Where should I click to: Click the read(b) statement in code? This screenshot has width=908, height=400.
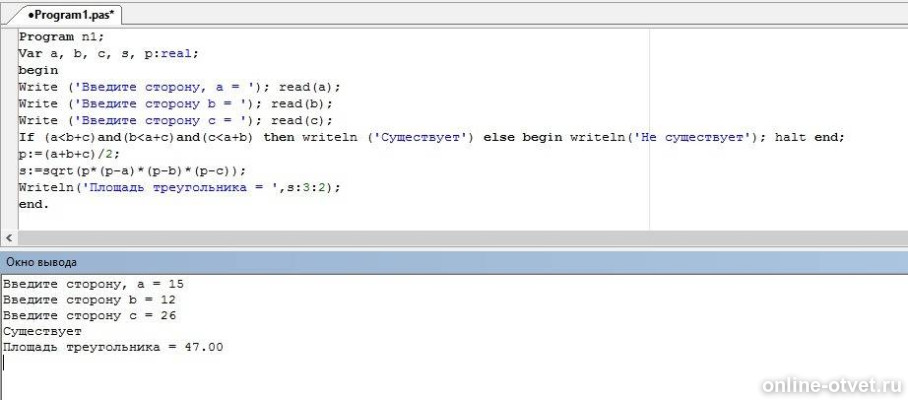point(301,103)
